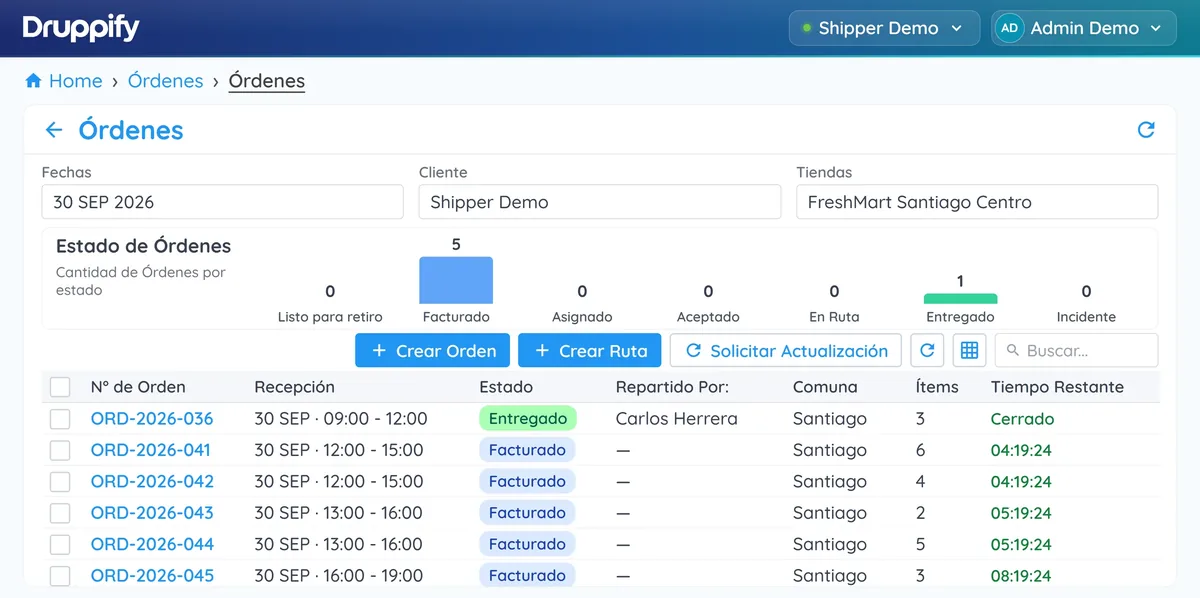Click the Carlos Herrera cell
The image size is (1200, 598).
677,419
